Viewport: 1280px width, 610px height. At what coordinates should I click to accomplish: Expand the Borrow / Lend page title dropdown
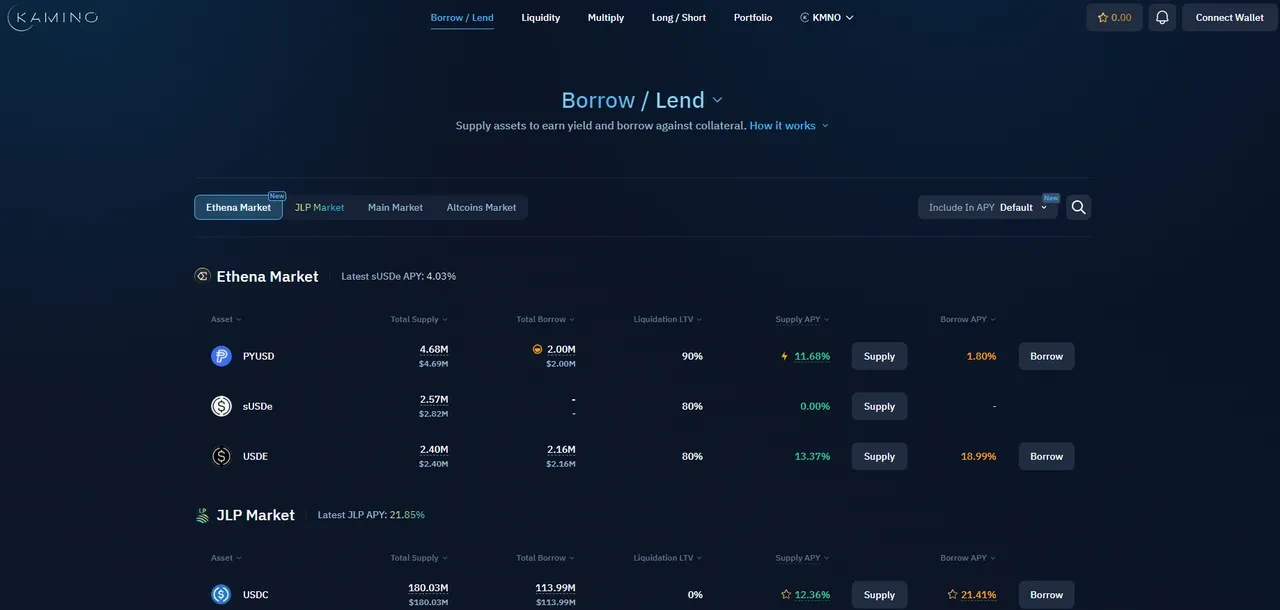717,100
